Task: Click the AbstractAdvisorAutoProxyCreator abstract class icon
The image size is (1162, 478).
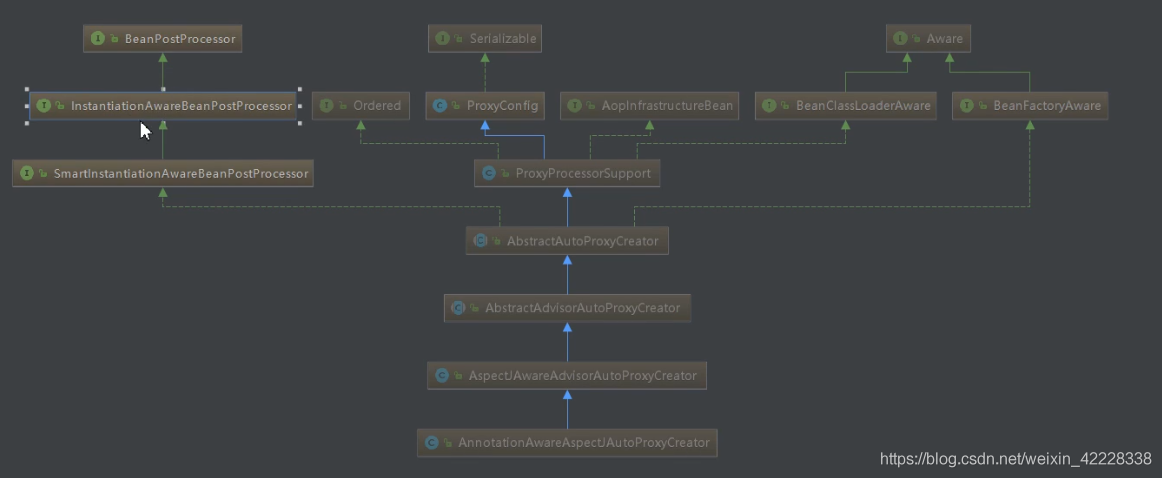Action: pyautogui.click(x=458, y=308)
